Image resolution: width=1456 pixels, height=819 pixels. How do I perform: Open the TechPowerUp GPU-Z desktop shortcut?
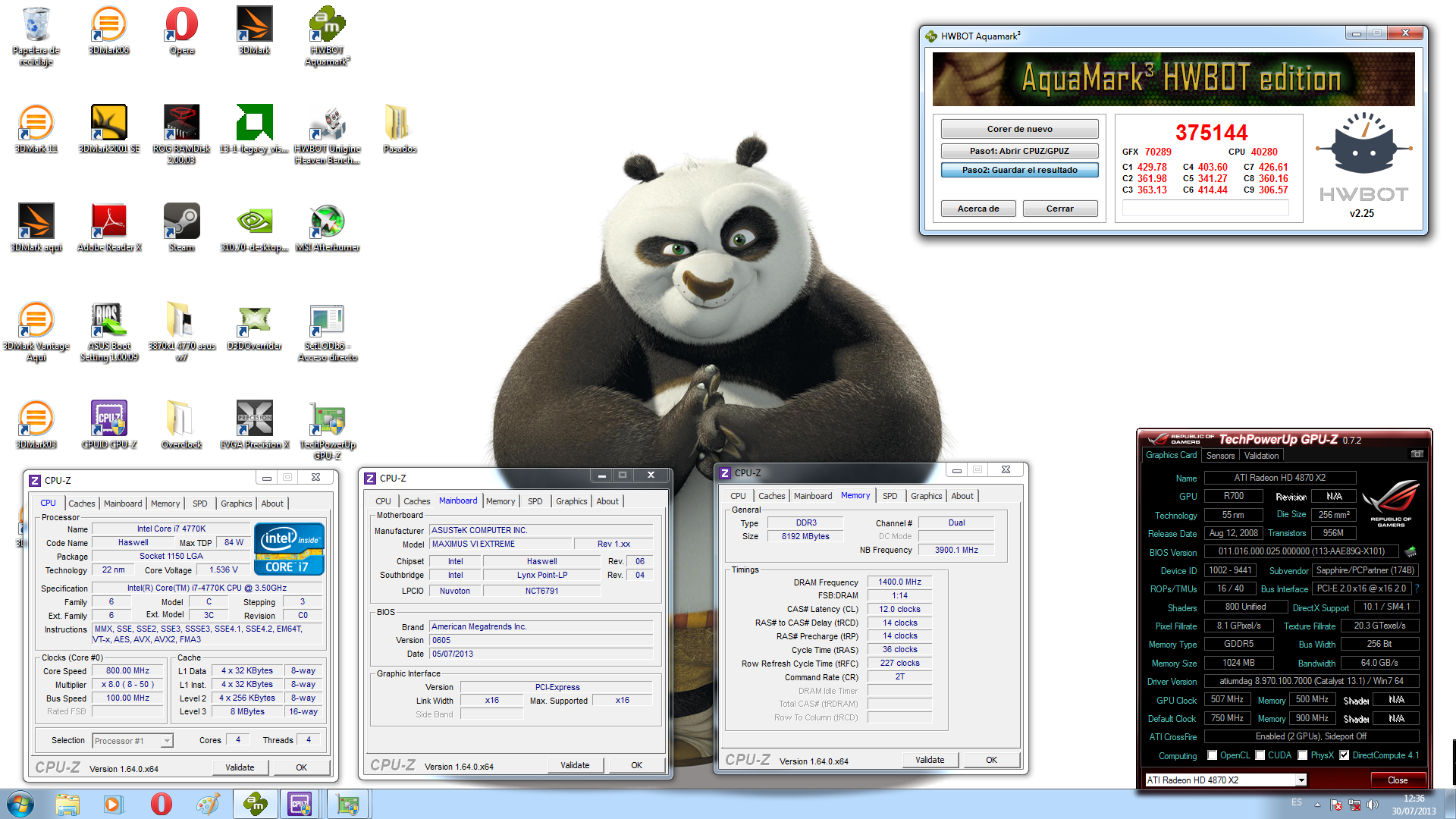[x=327, y=431]
